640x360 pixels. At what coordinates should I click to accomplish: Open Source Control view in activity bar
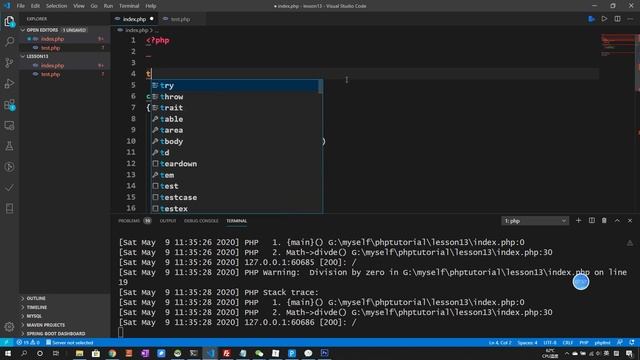(x=9, y=62)
